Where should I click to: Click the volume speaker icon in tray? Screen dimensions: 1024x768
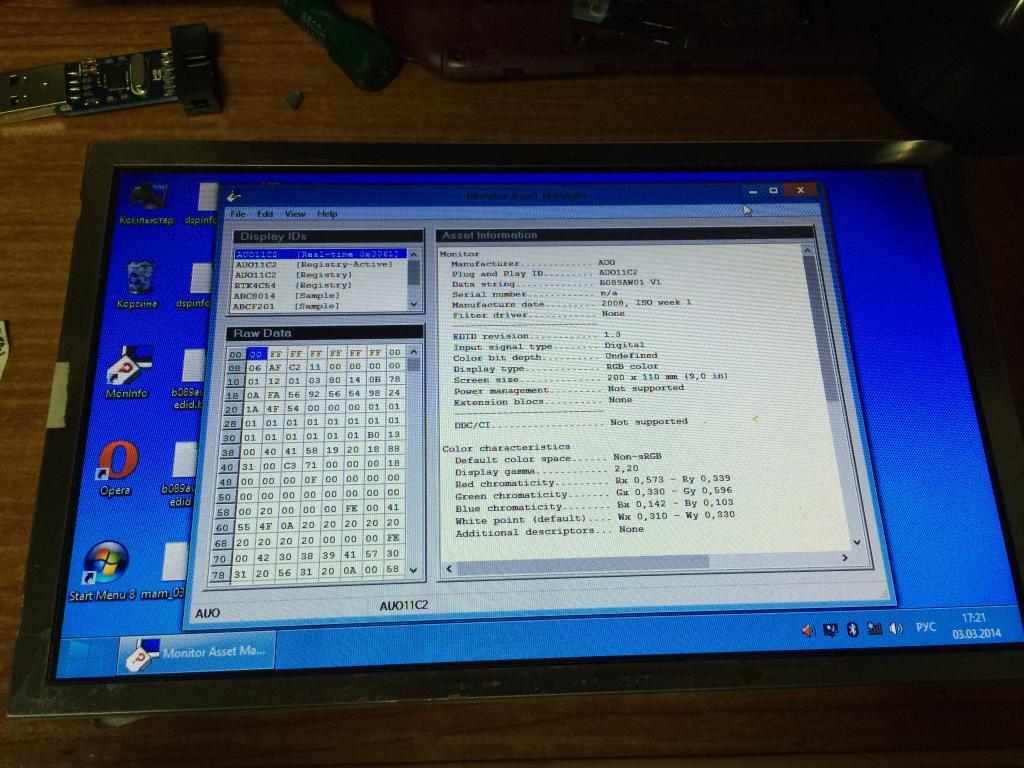pos(895,628)
